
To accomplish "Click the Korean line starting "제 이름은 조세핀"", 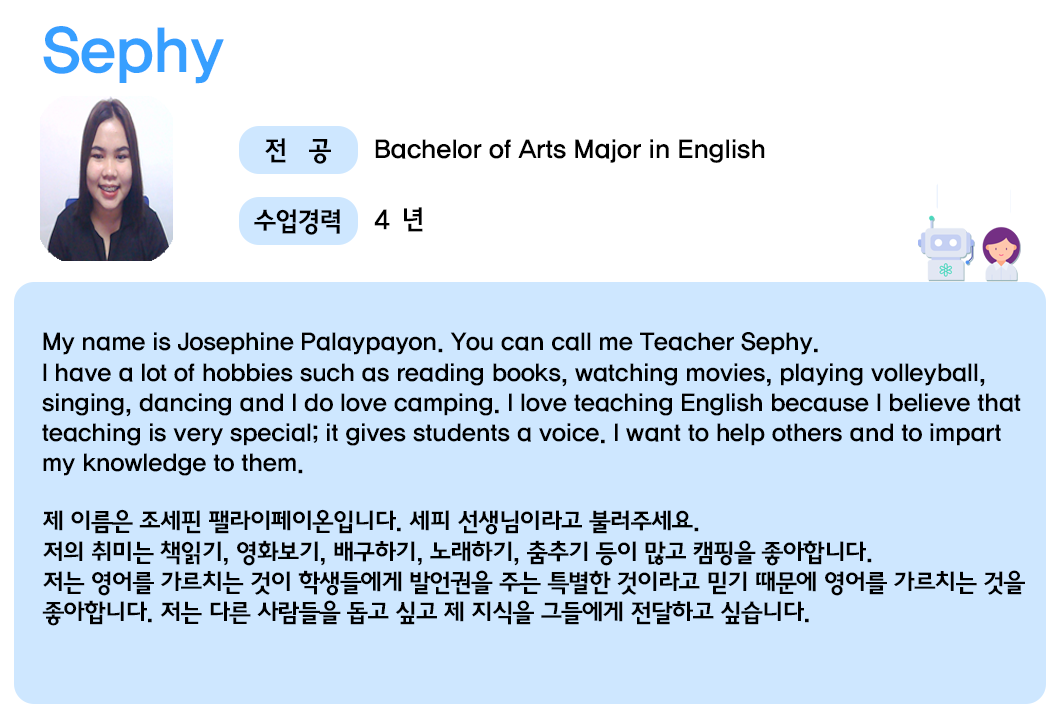I will [x=370, y=520].
